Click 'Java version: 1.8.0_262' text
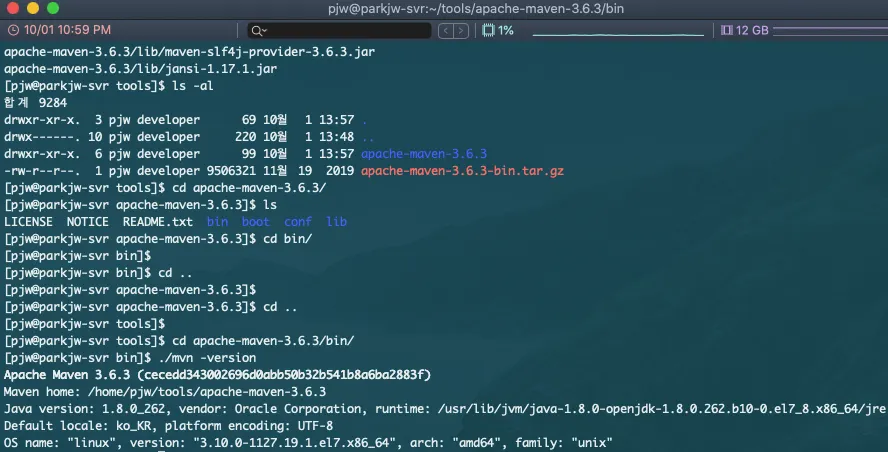This screenshot has height=452, width=888. [84, 408]
